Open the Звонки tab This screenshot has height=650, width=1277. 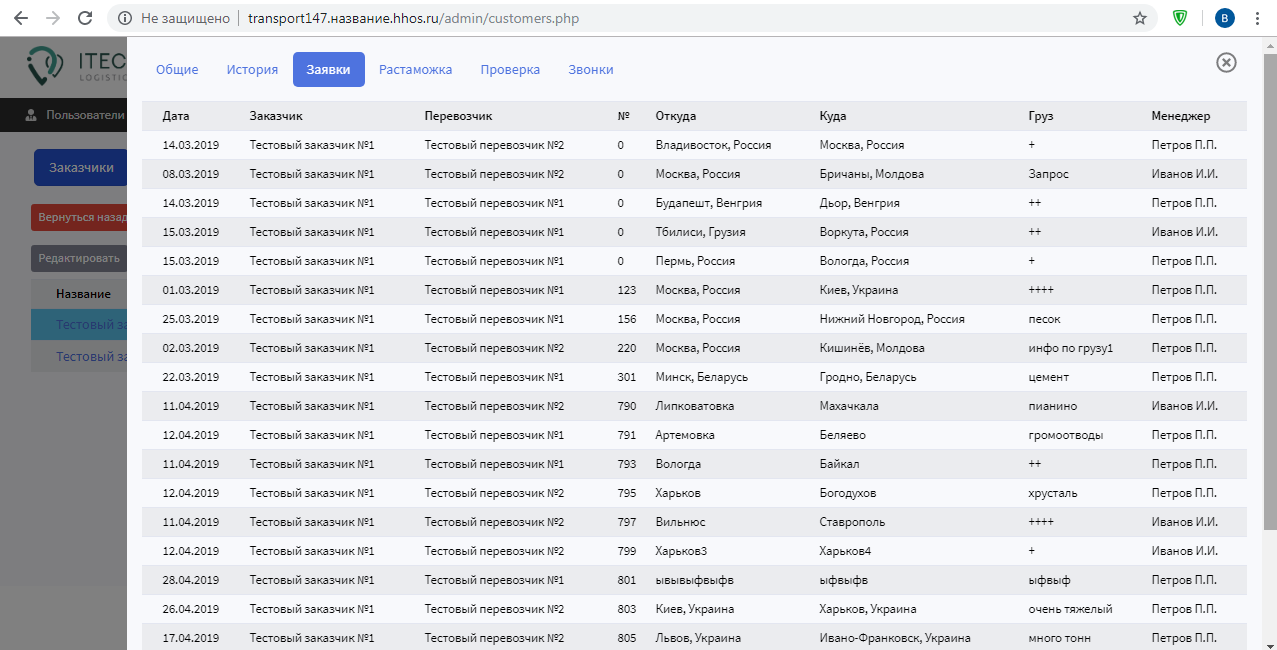coord(591,70)
